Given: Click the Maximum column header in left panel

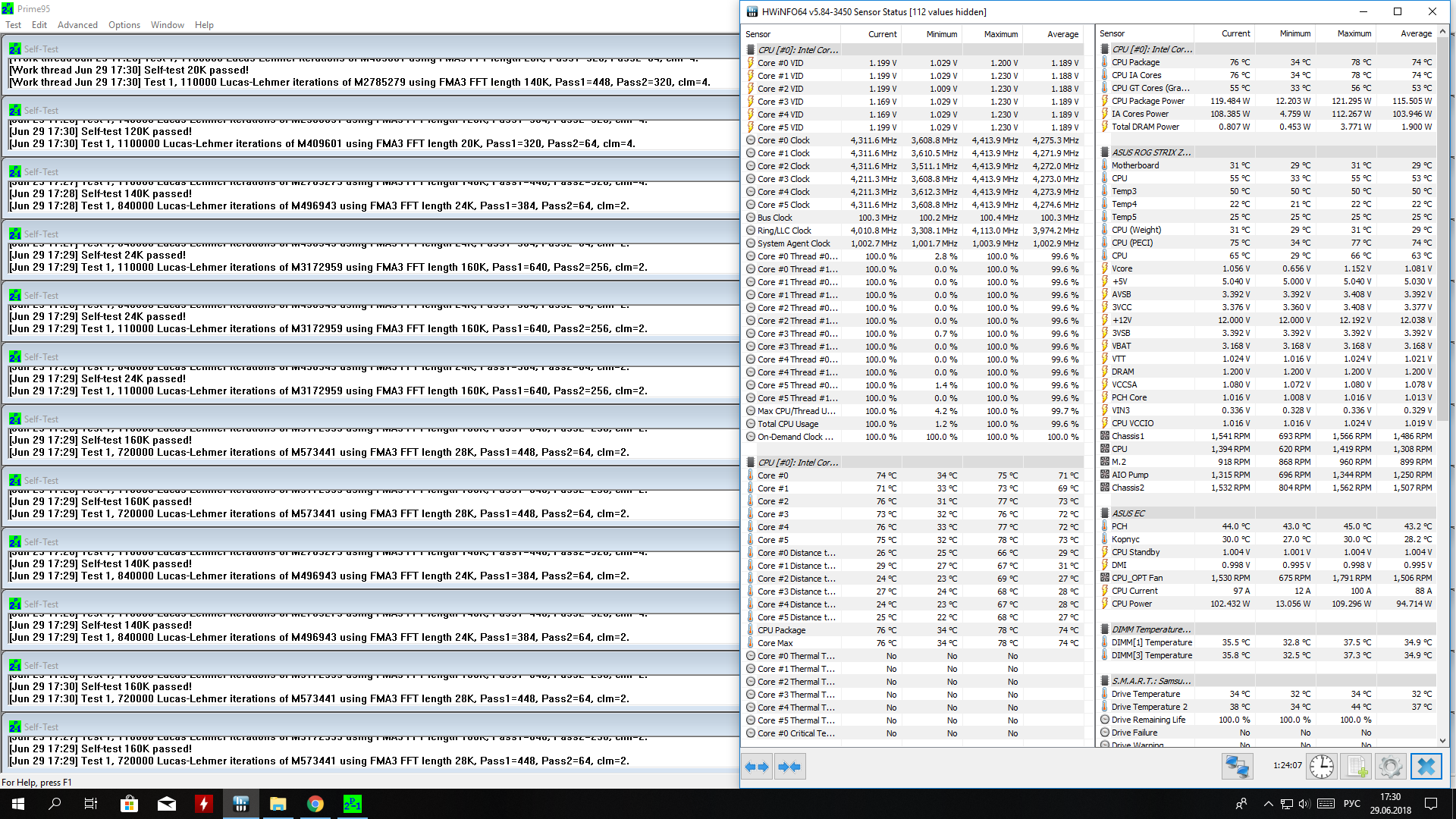Looking at the screenshot, I should 1000,34.
